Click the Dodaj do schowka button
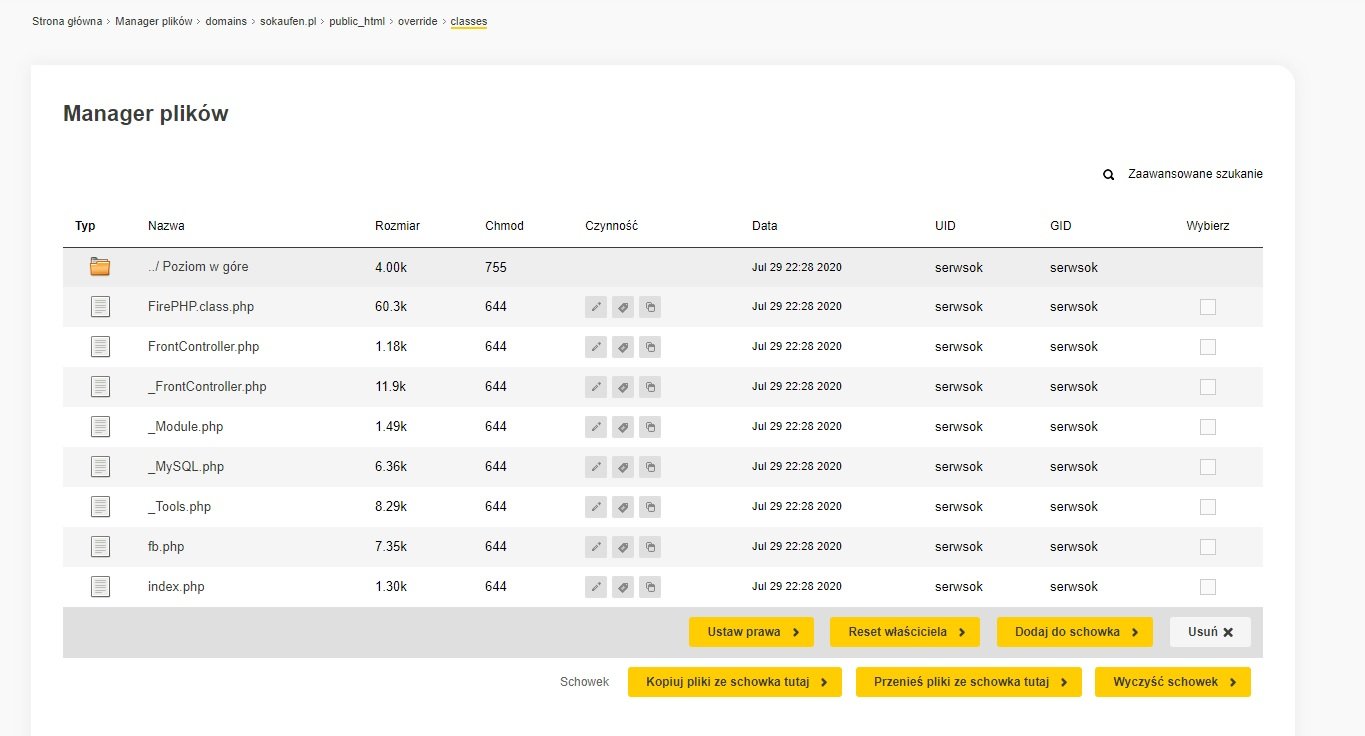The height and width of the screenshot is (736, 1365). [1074, 632]
